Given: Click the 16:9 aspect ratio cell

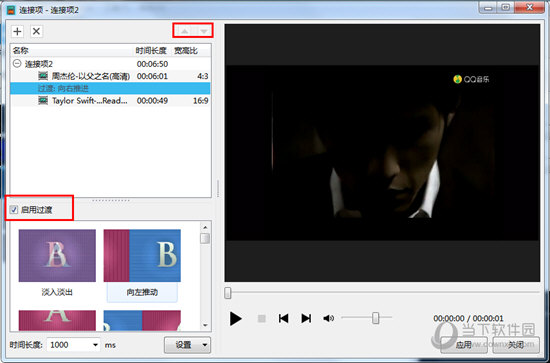Looking at the screenshot, I should click(201, 101).
